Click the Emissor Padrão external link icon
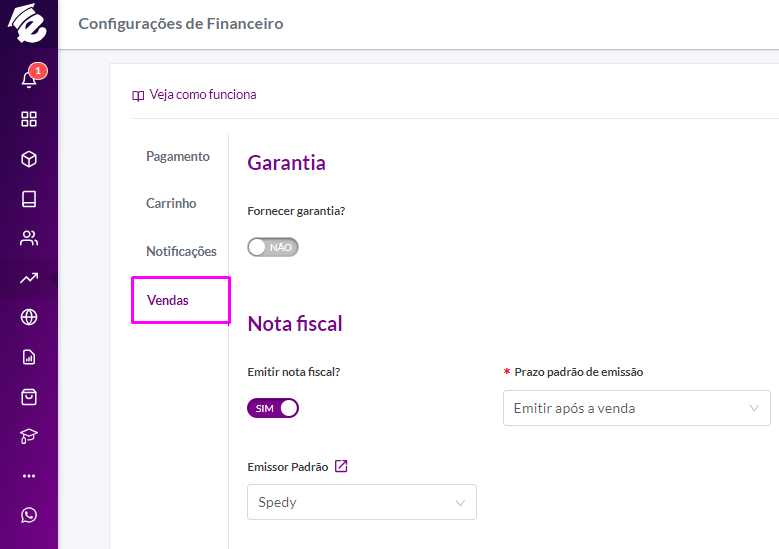 pyautogui.click(x=341, y=466)
